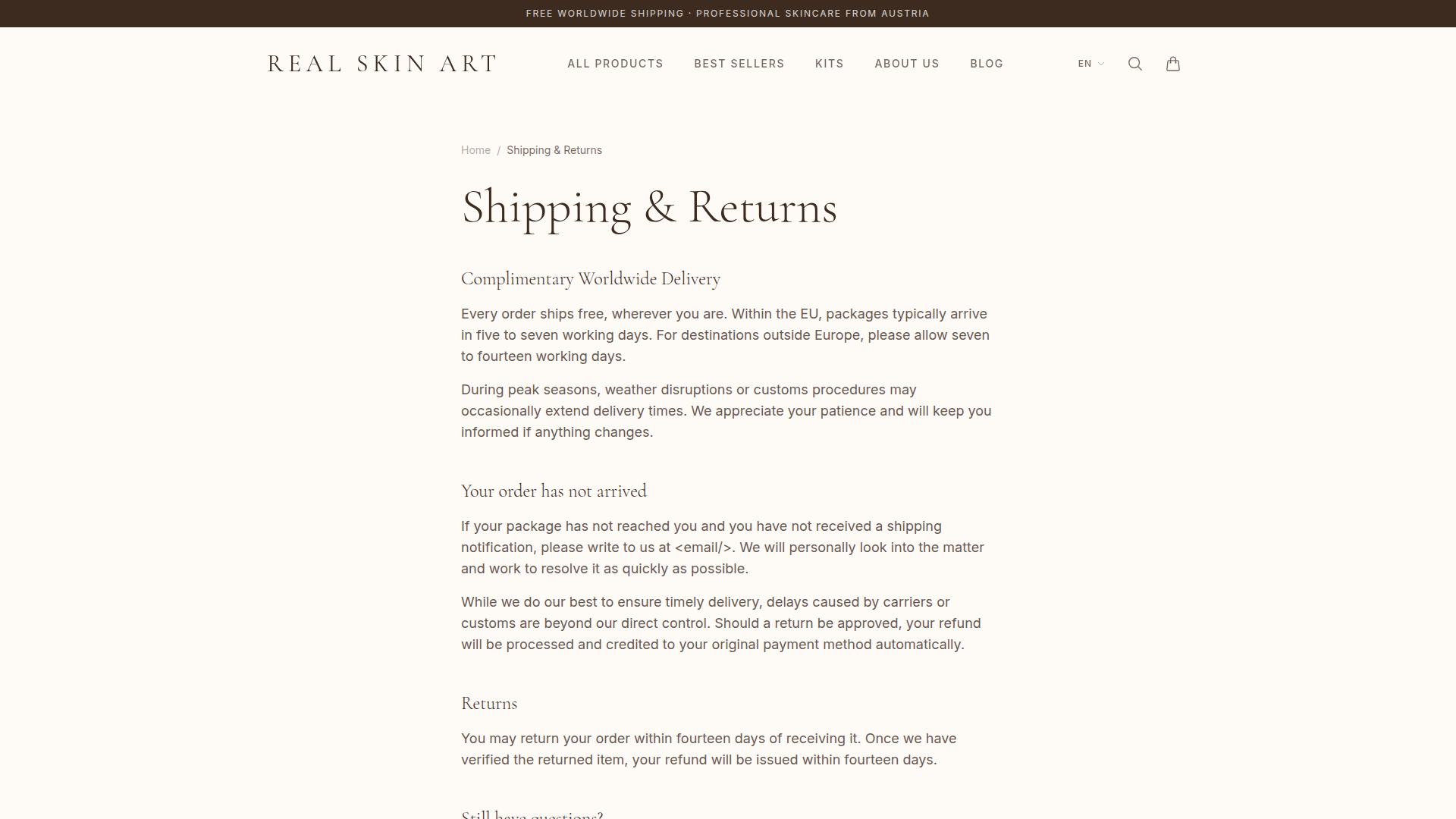Screen dimensions: 1456x819
Task: Click the Returns section heading
Action: coord(489,704)
